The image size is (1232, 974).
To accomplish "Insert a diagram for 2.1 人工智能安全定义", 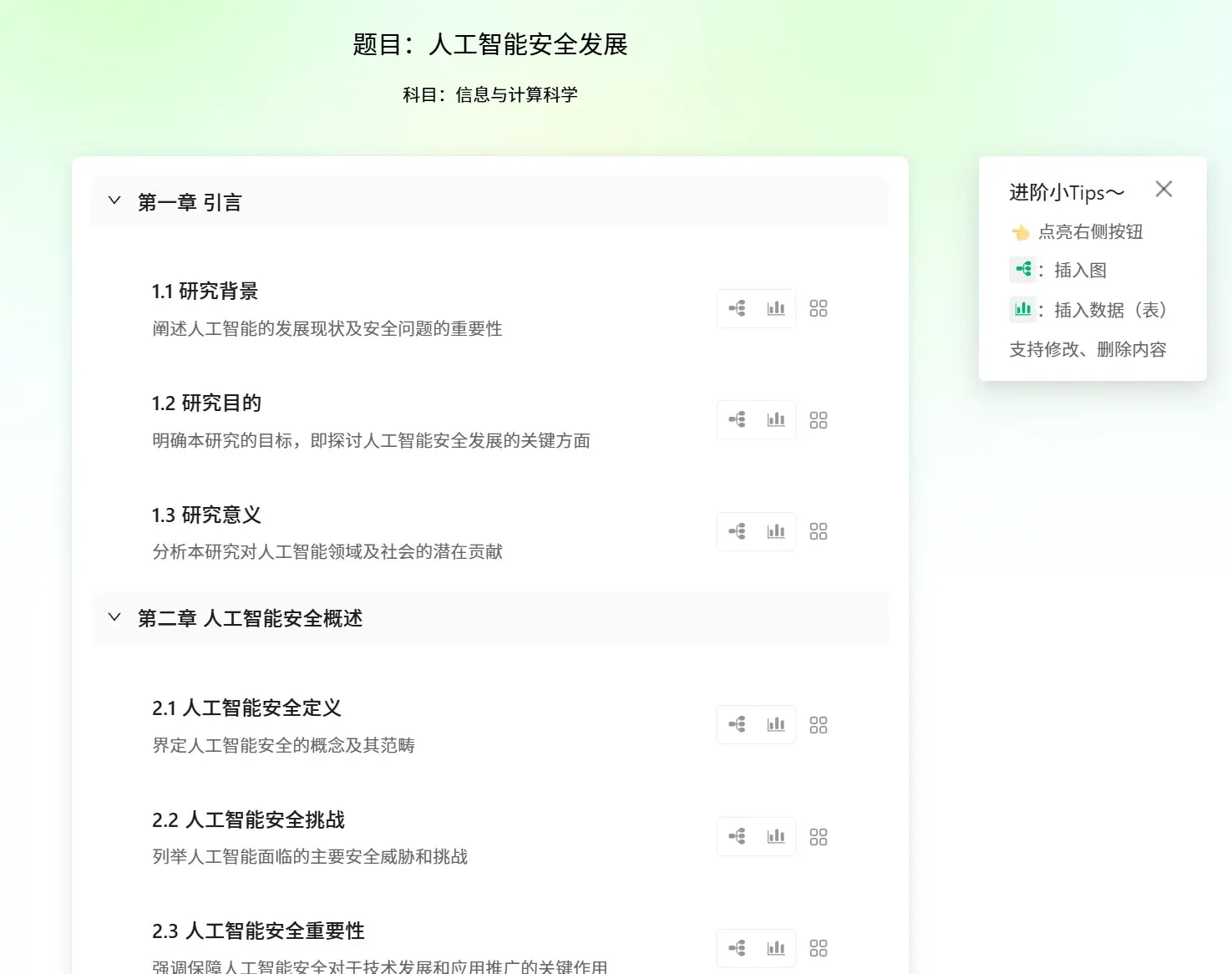I will [x=736, y=724].
